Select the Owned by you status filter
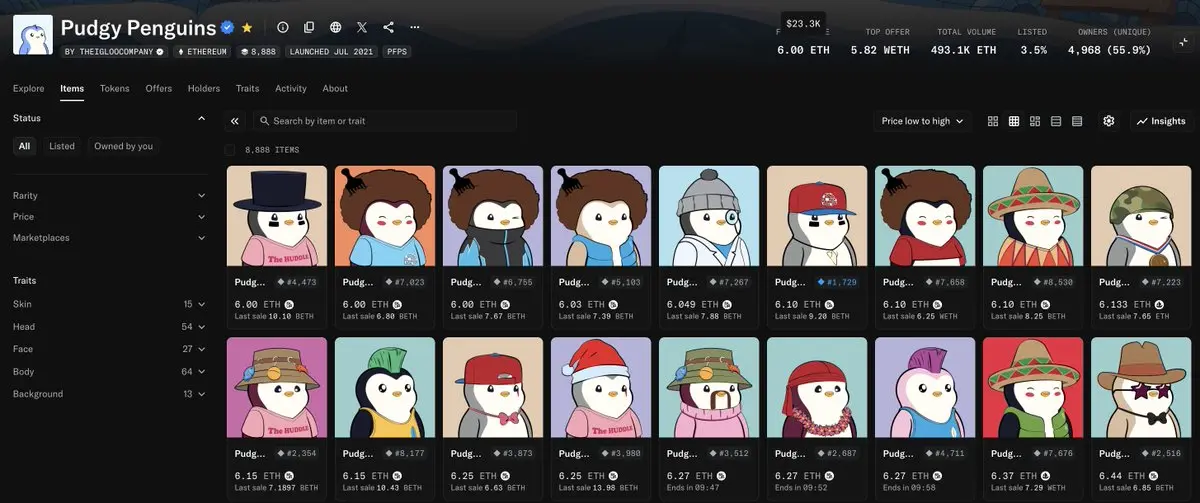Image resolution: width=1200 pixels, height=503 pixels. 124,146
